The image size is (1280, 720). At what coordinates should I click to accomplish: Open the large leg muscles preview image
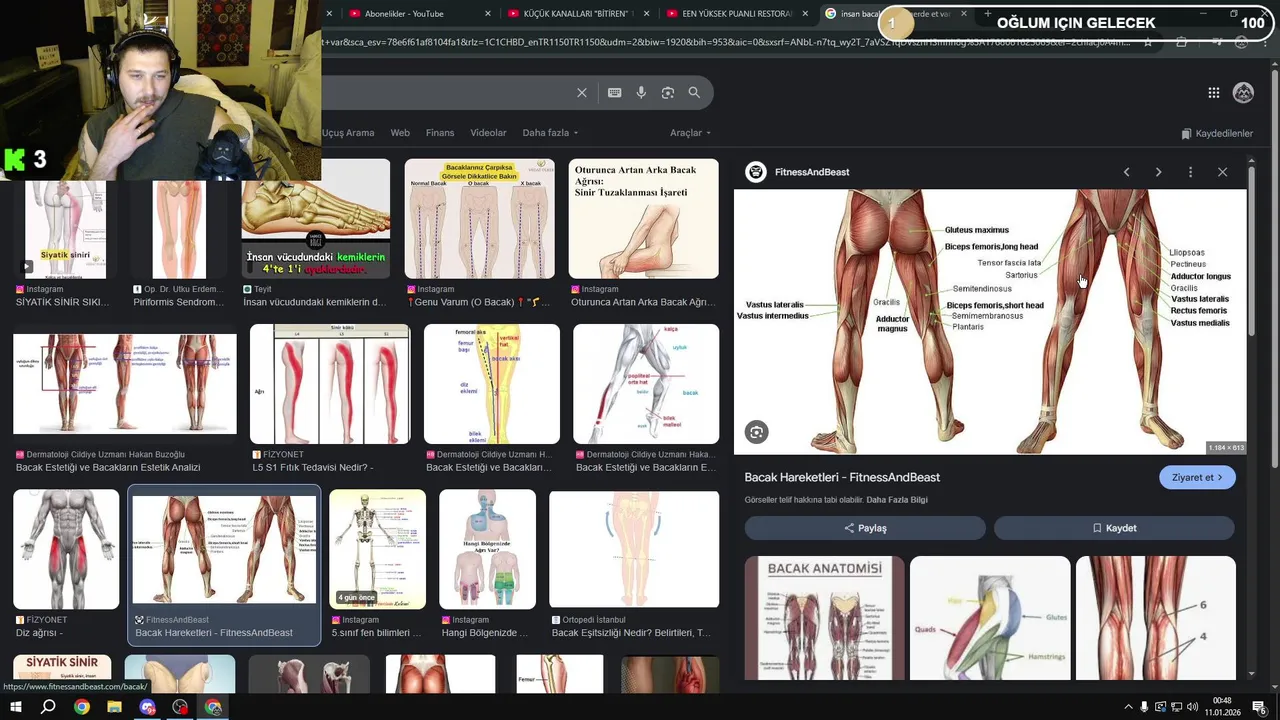coord(990,321)
